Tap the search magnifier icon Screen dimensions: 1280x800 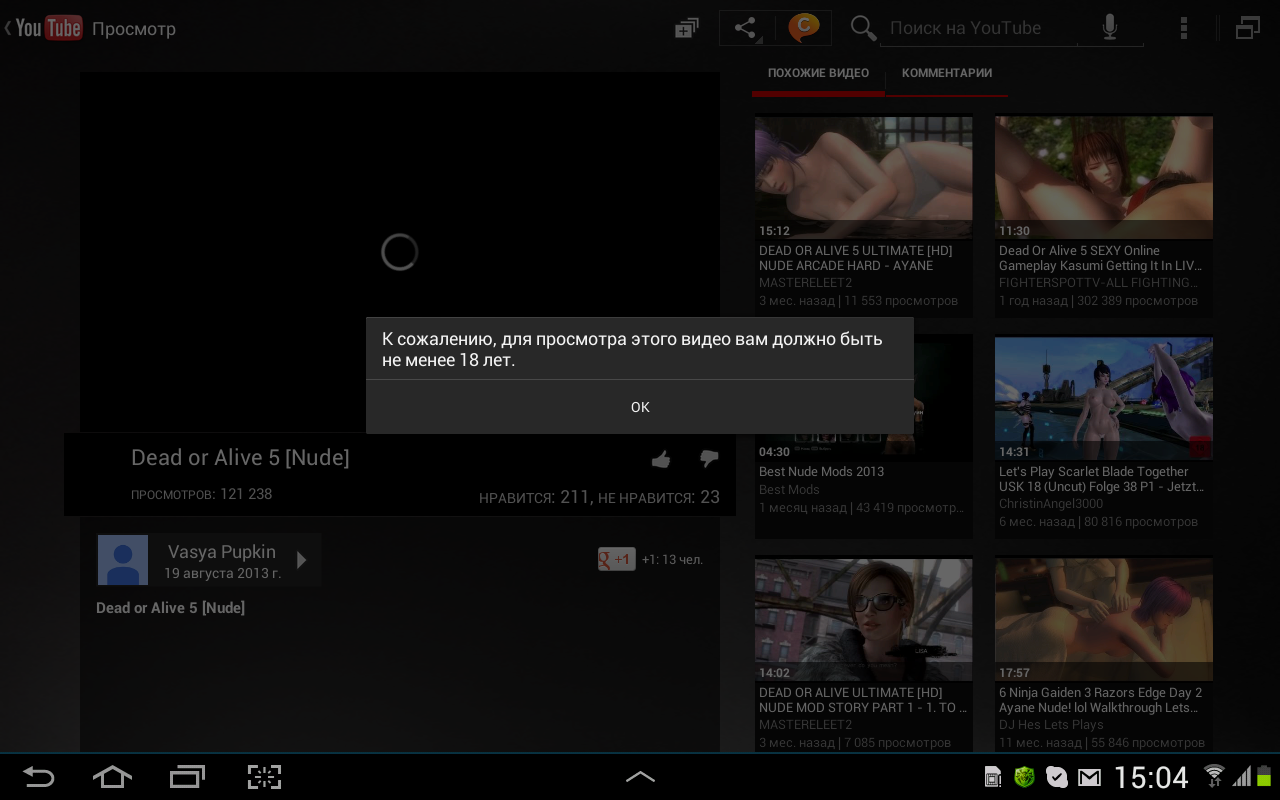click(863, 28)
